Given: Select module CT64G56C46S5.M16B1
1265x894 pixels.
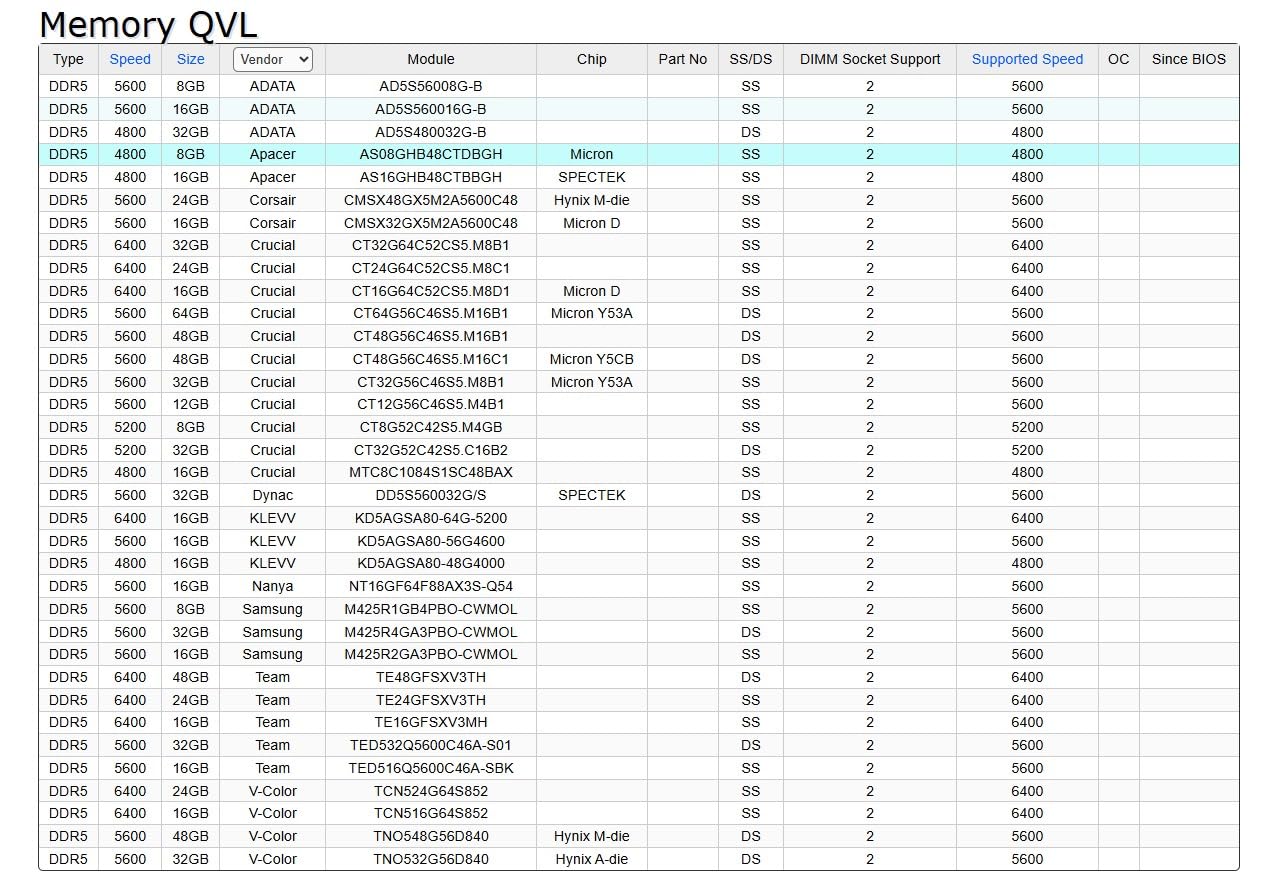Looking at the screenshot, I should (431, 313).
